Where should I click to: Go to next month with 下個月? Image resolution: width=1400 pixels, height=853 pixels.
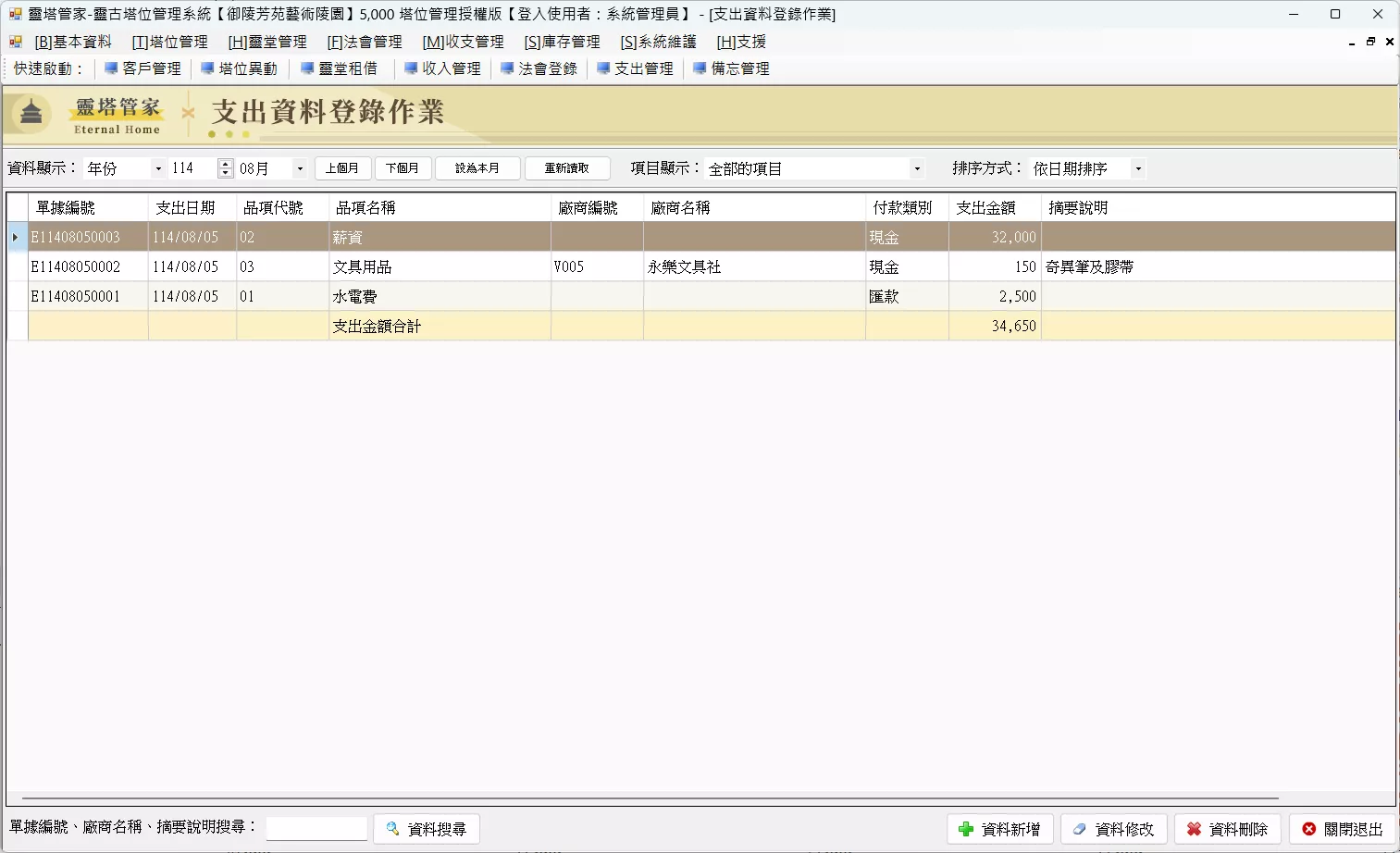click(x=403, y=168)
